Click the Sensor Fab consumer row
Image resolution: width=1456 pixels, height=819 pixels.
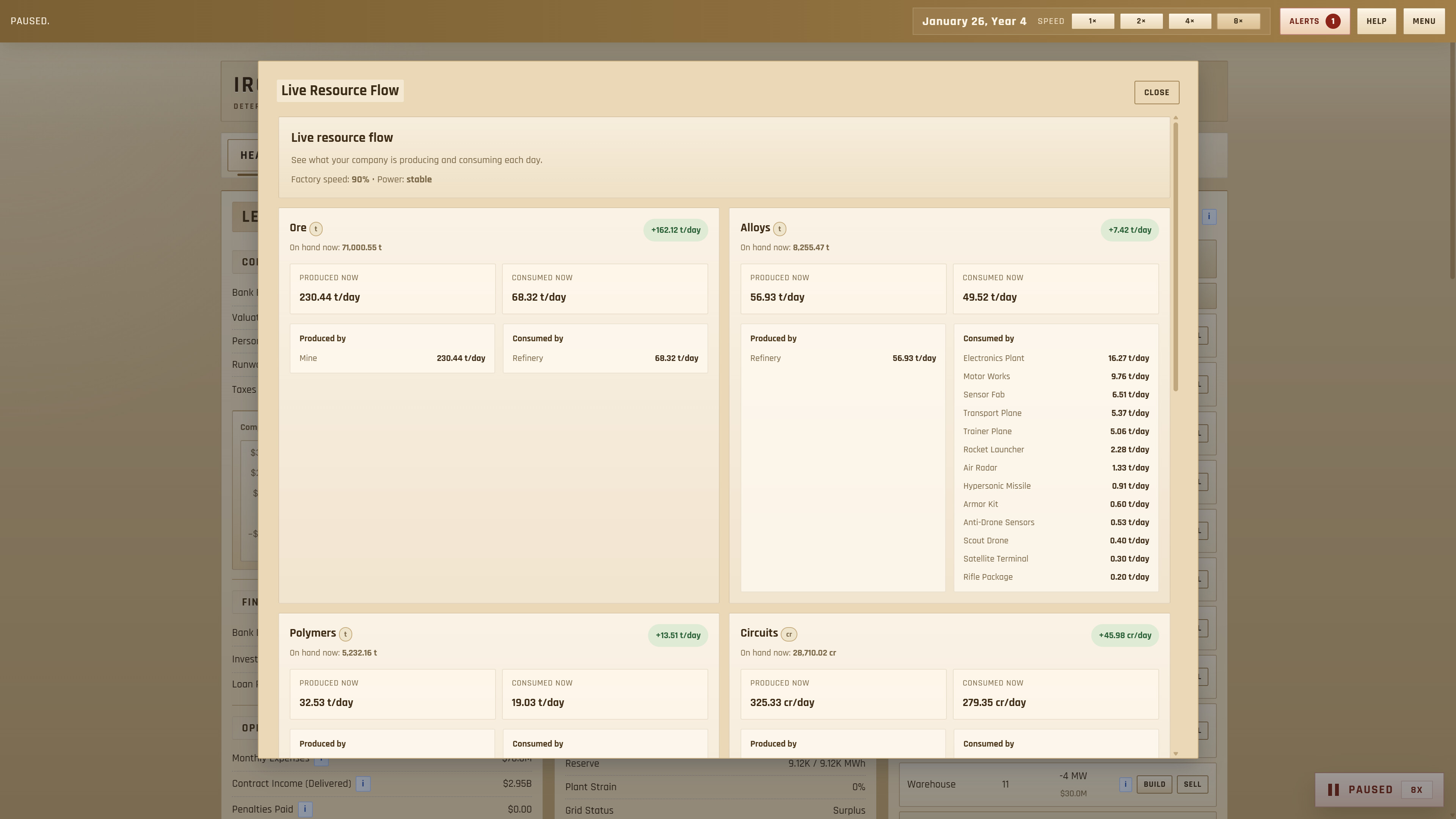[x=1056, y=394]
